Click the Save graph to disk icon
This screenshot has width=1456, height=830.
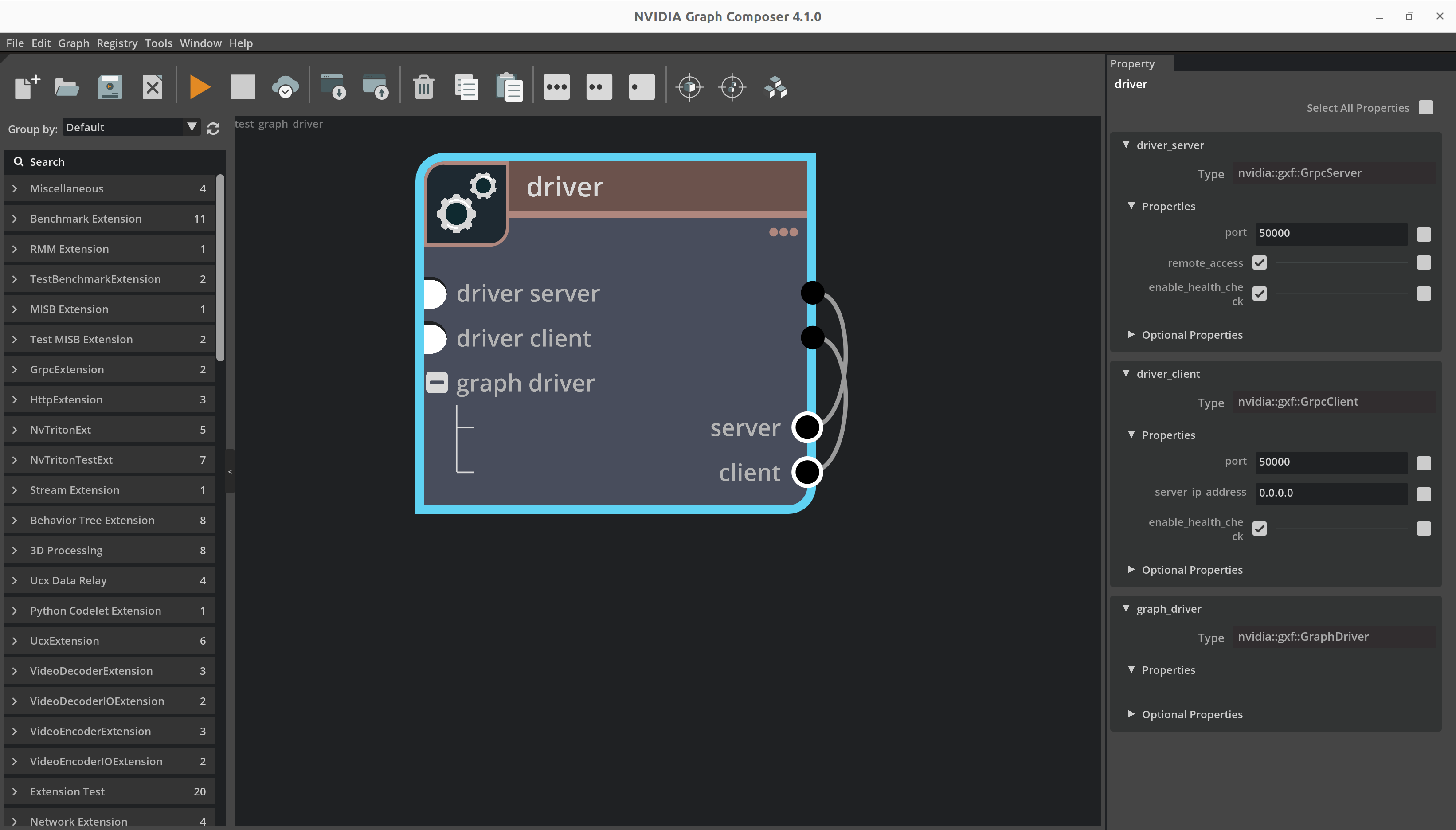[x=109, y=87]
